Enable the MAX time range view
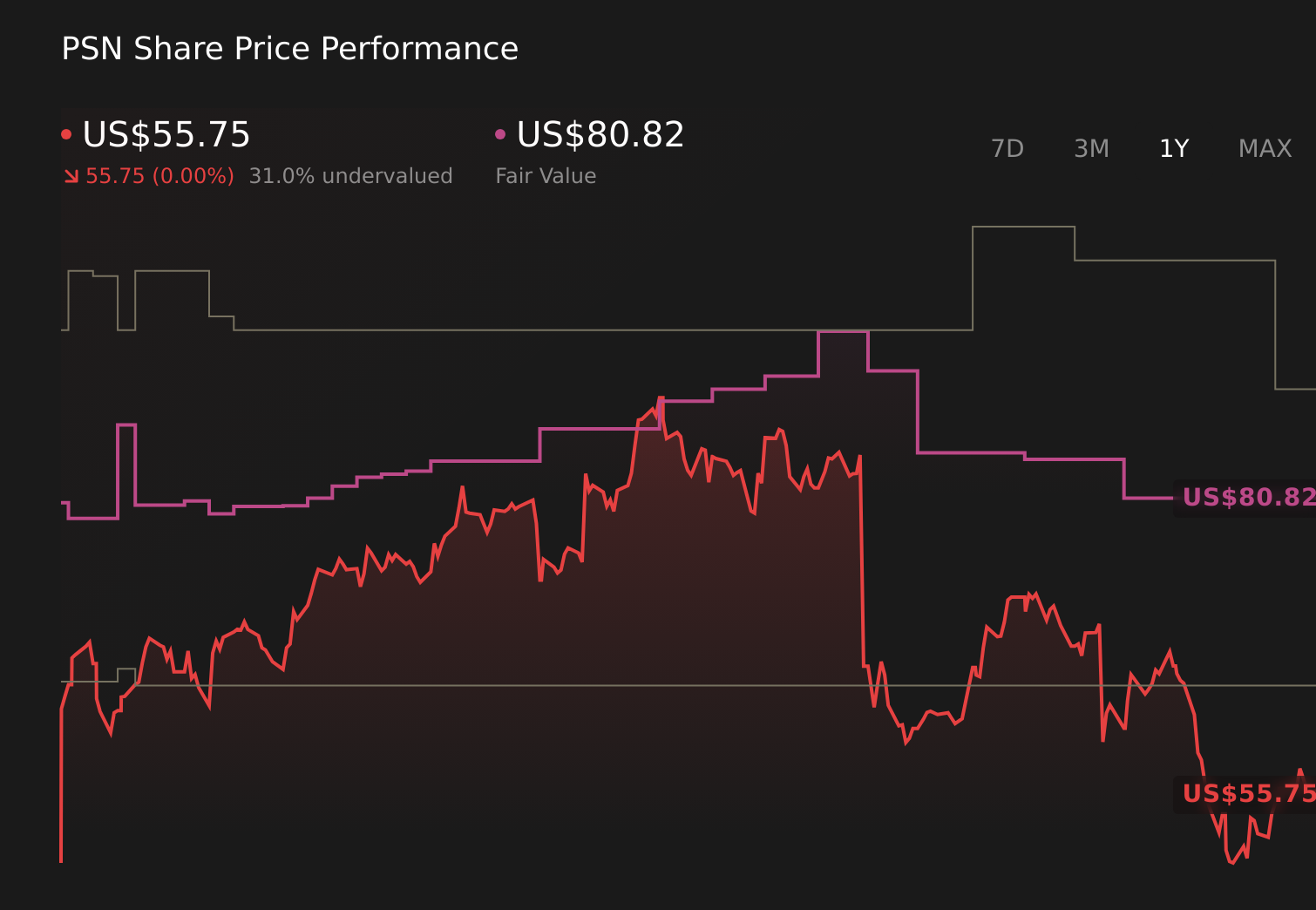Screen dimensions: 1316x910 1264,149
